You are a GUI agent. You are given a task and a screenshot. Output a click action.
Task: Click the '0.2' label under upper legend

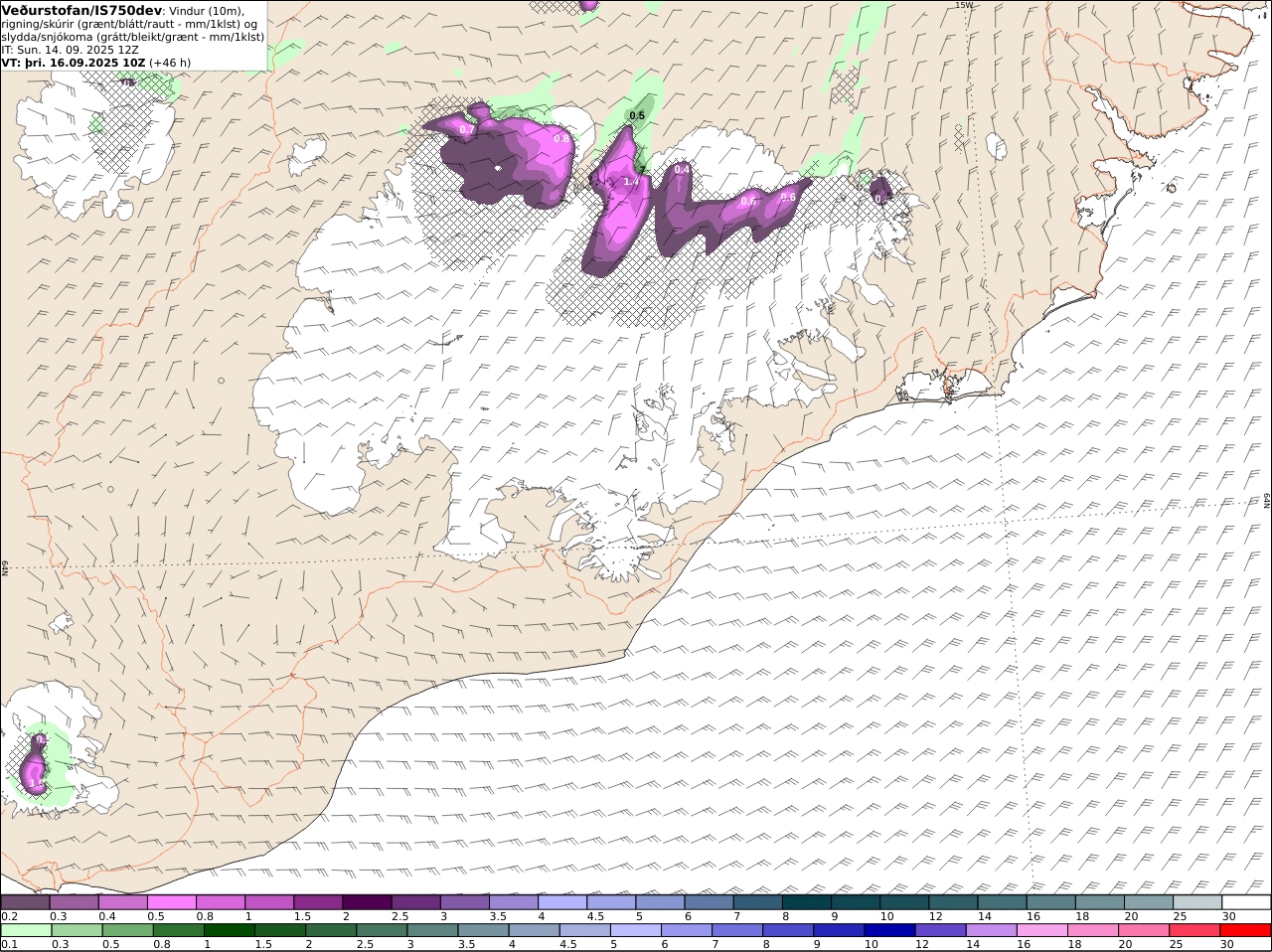pos(9,915)
